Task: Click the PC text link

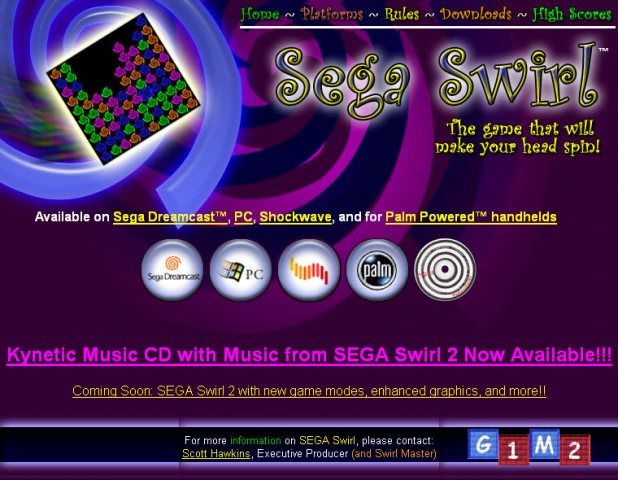Action: (x=243, y=217)
